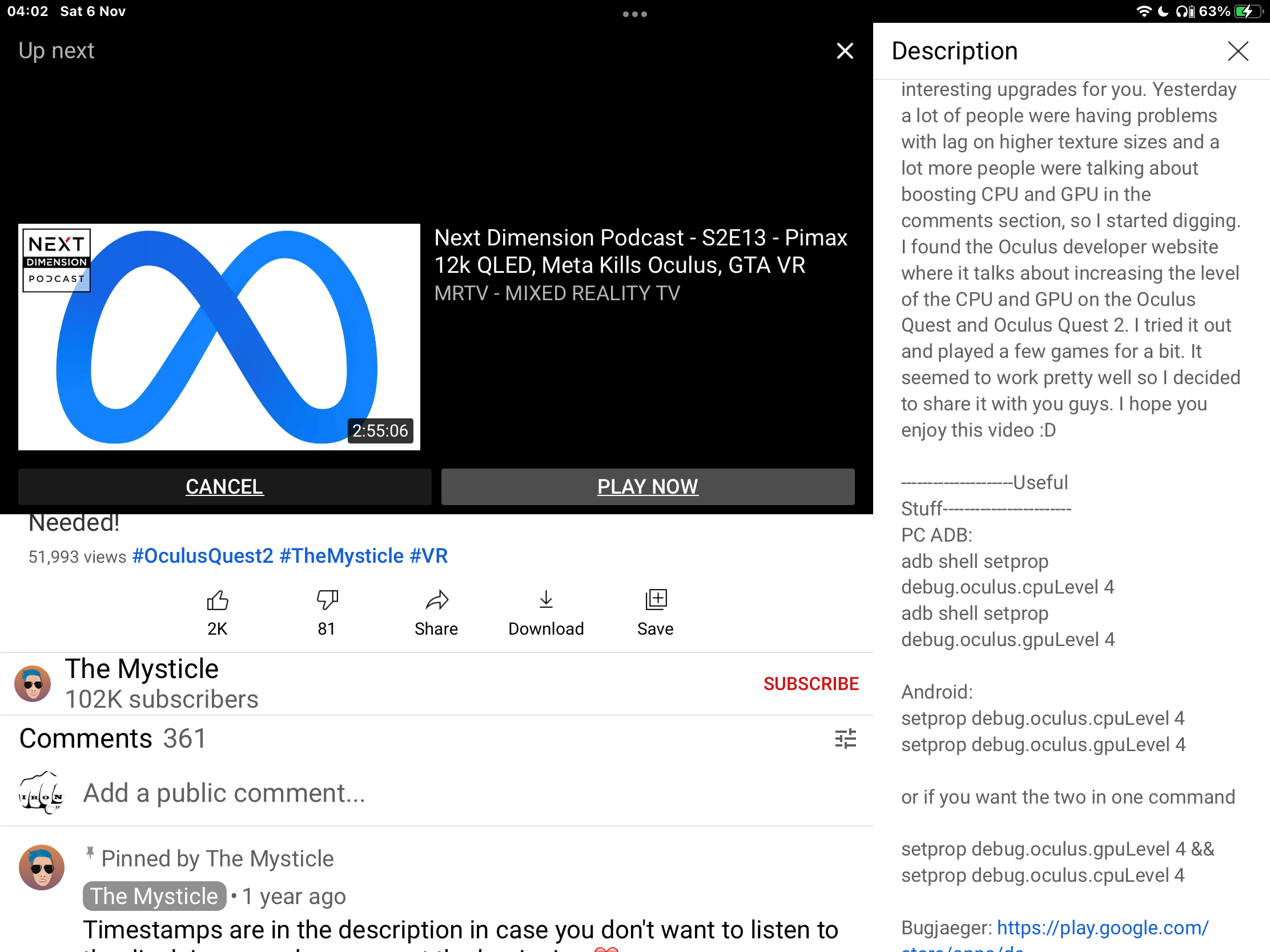Image resolution: width=1270 pixels, height=952 pixels.
Task: Open the comments sort filter icon
Action: (x=845, y=739)
